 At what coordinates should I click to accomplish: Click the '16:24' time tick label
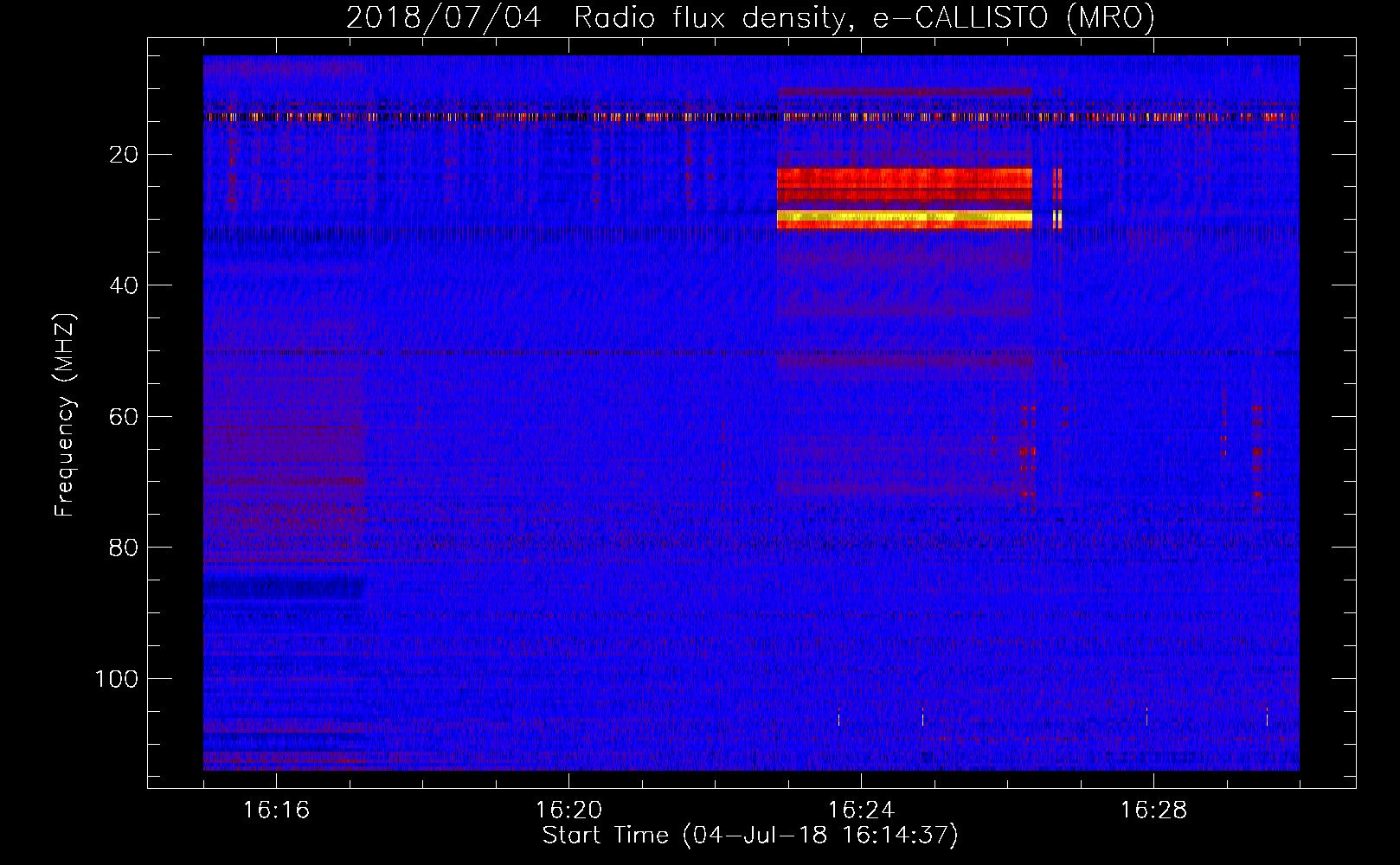[861, 810]
